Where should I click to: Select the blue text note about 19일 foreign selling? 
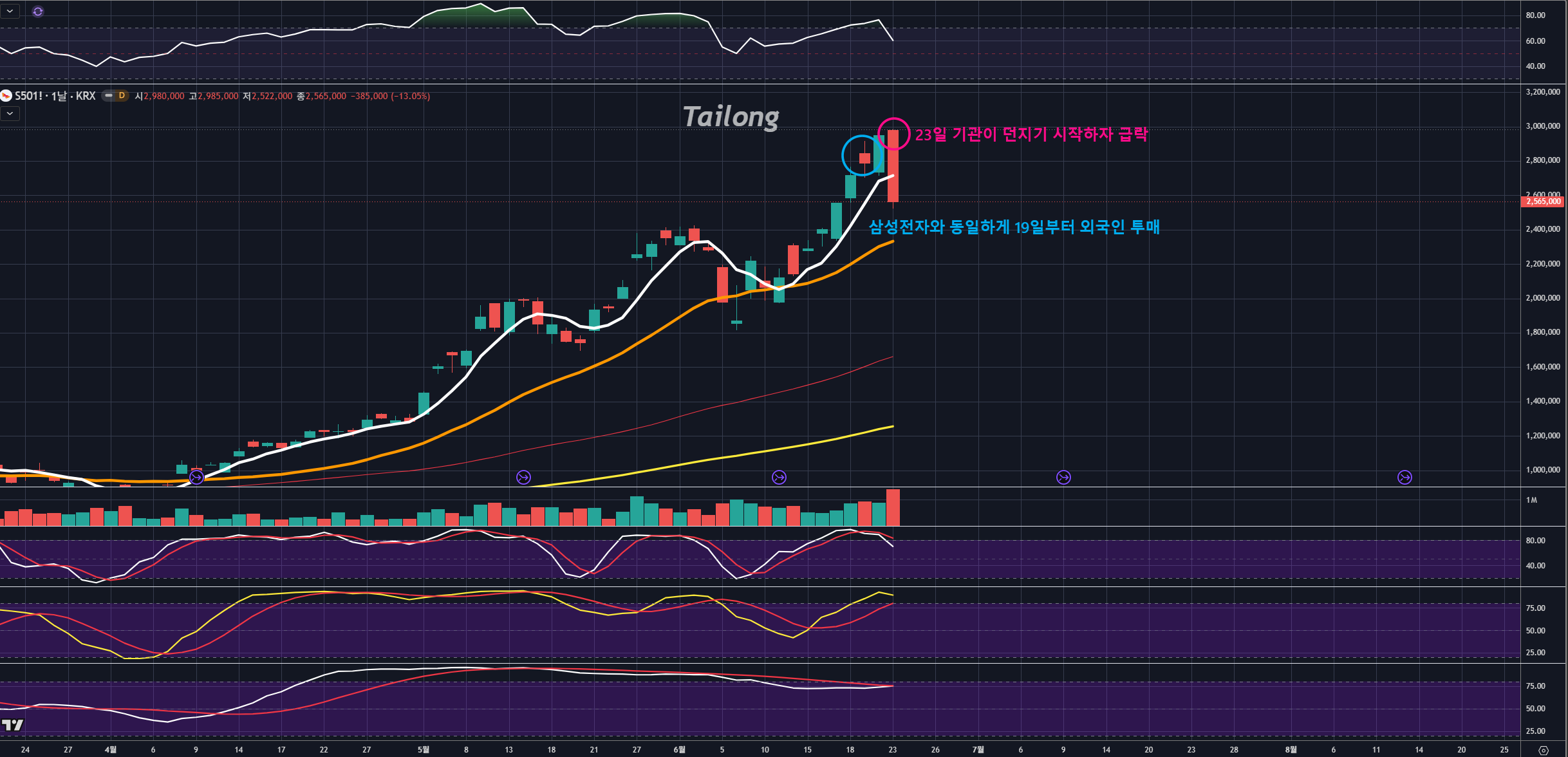1014,227
